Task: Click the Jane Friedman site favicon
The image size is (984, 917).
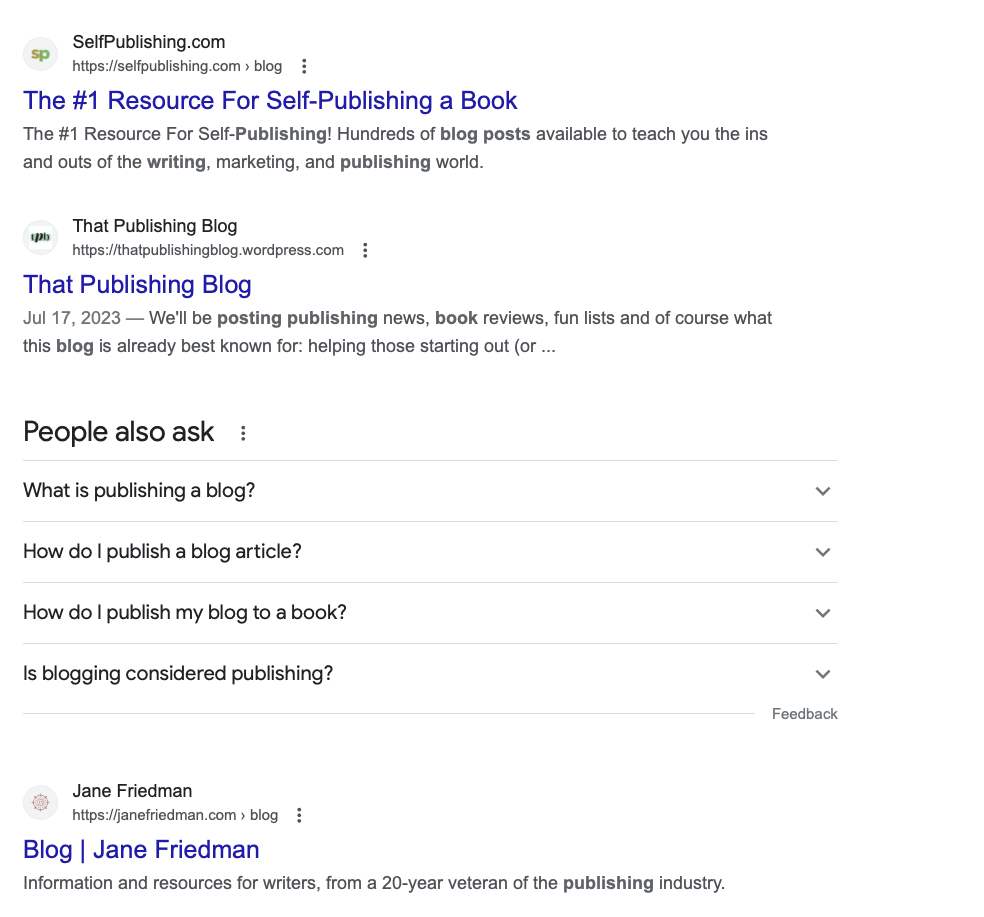Action: (x=41, y=803)
